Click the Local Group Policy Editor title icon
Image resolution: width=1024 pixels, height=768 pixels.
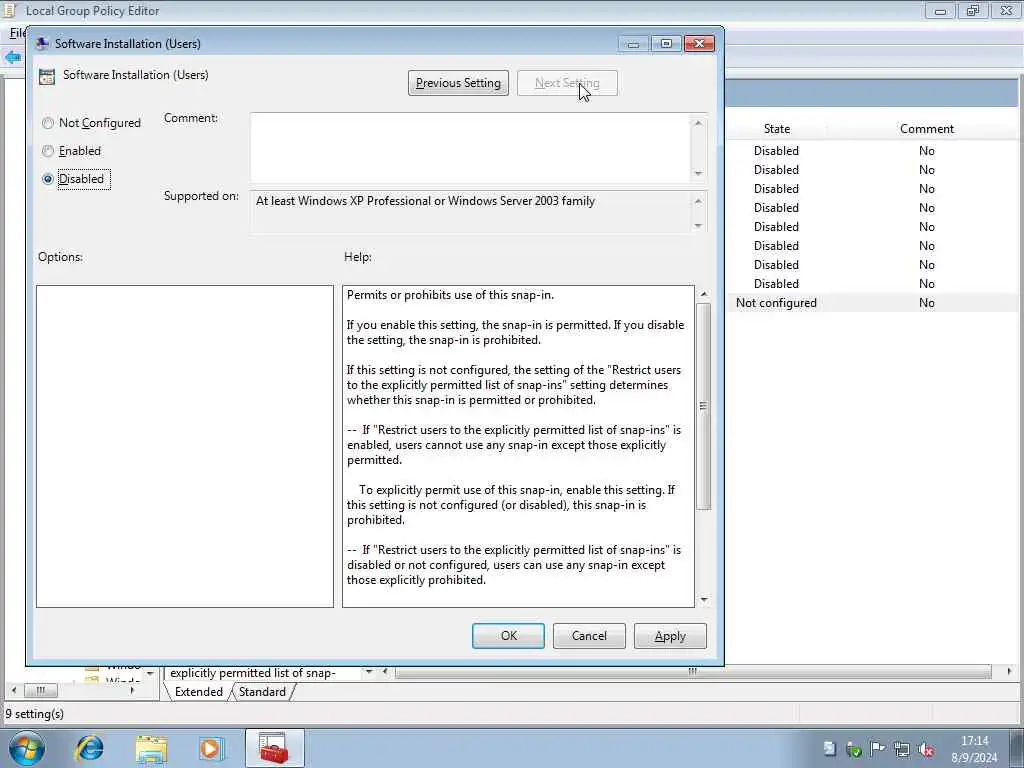click(10, 10)
